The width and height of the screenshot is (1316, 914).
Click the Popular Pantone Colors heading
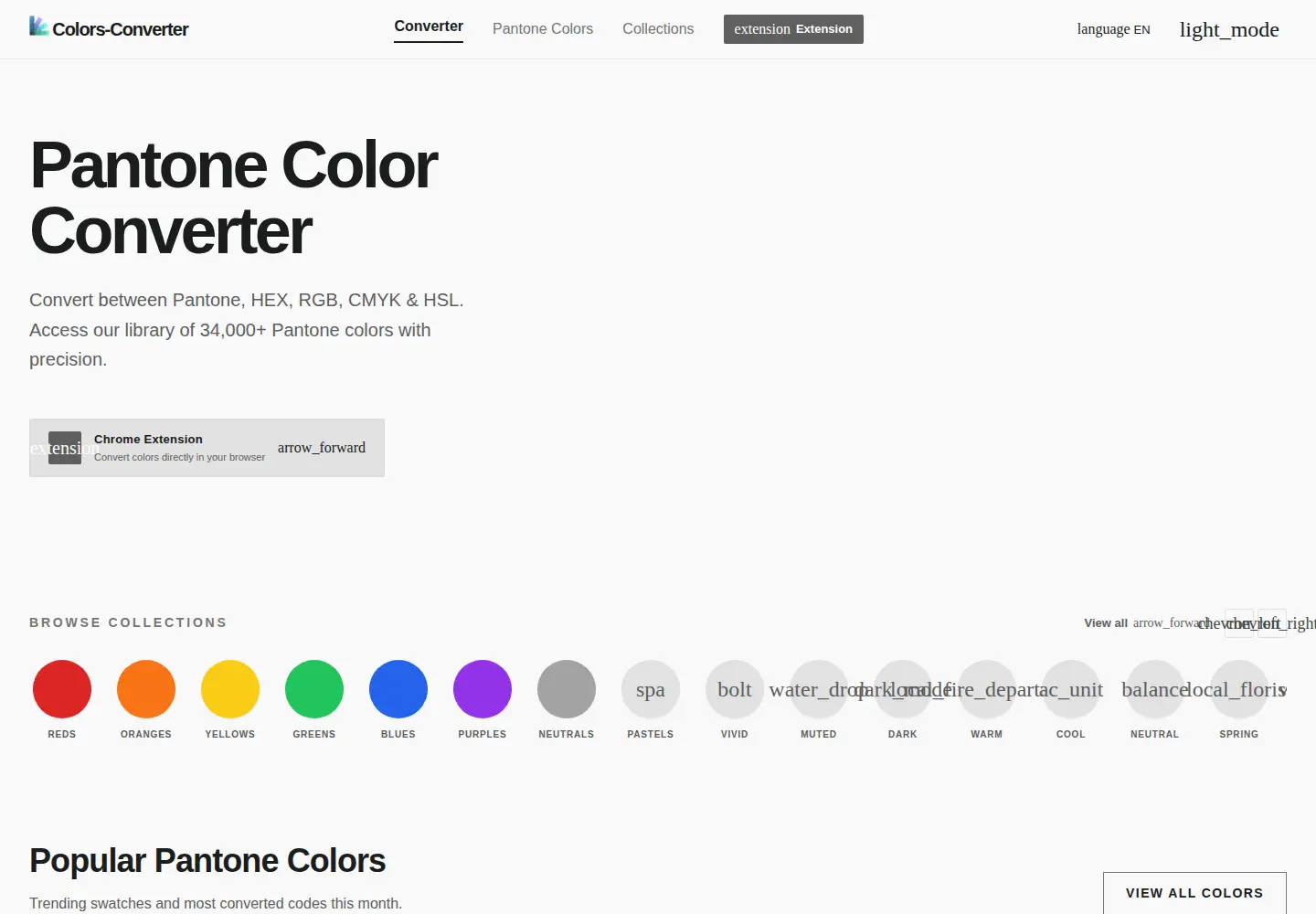tap(207, 861)
